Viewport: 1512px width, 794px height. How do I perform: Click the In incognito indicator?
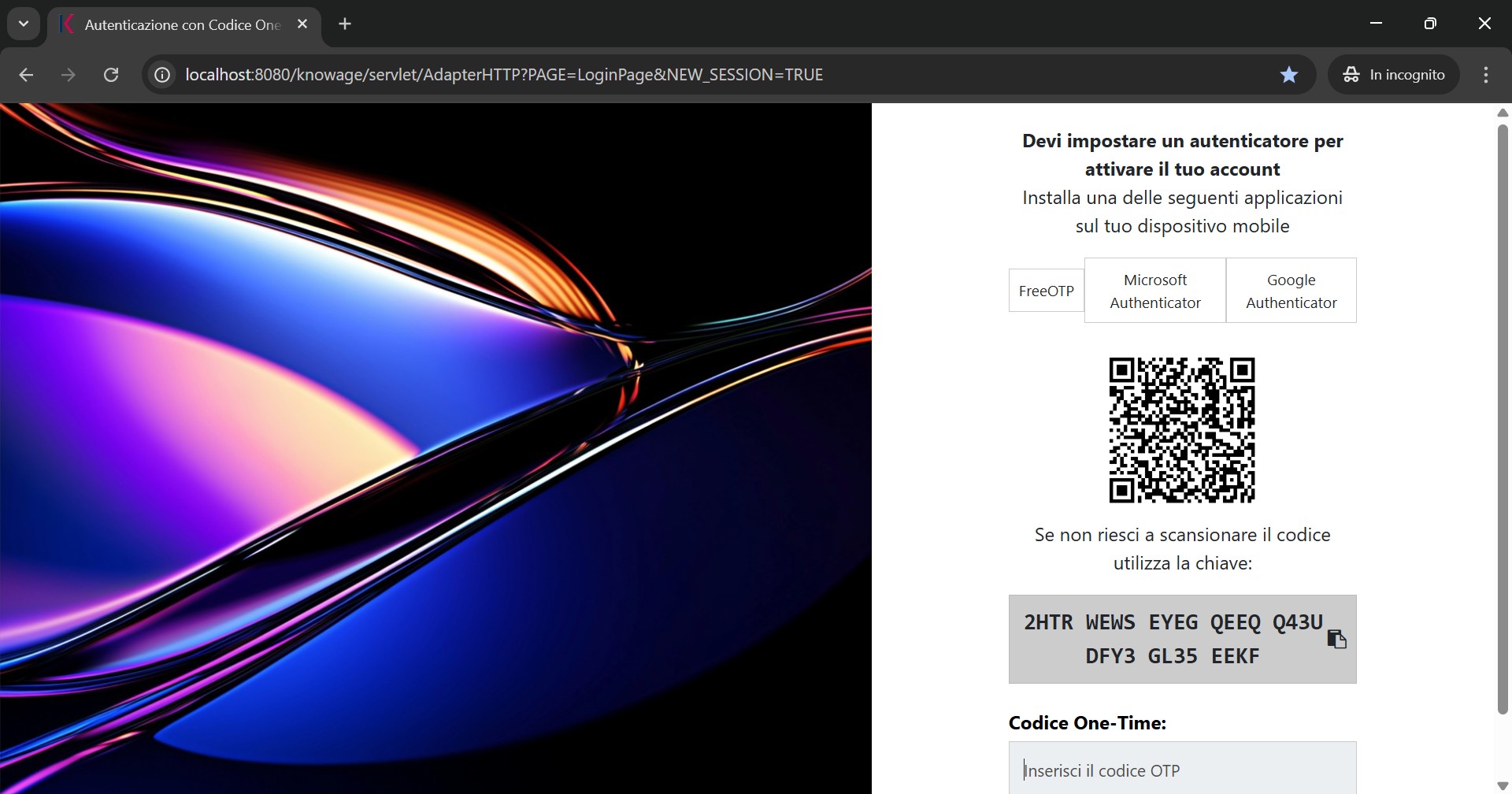pyautogui.click(x=1394, y=75)
